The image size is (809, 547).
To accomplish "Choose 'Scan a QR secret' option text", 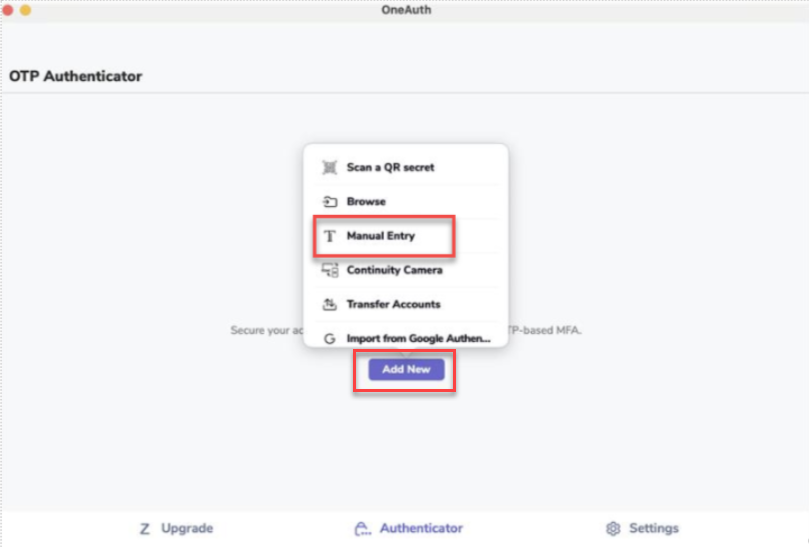I will 390,168.
